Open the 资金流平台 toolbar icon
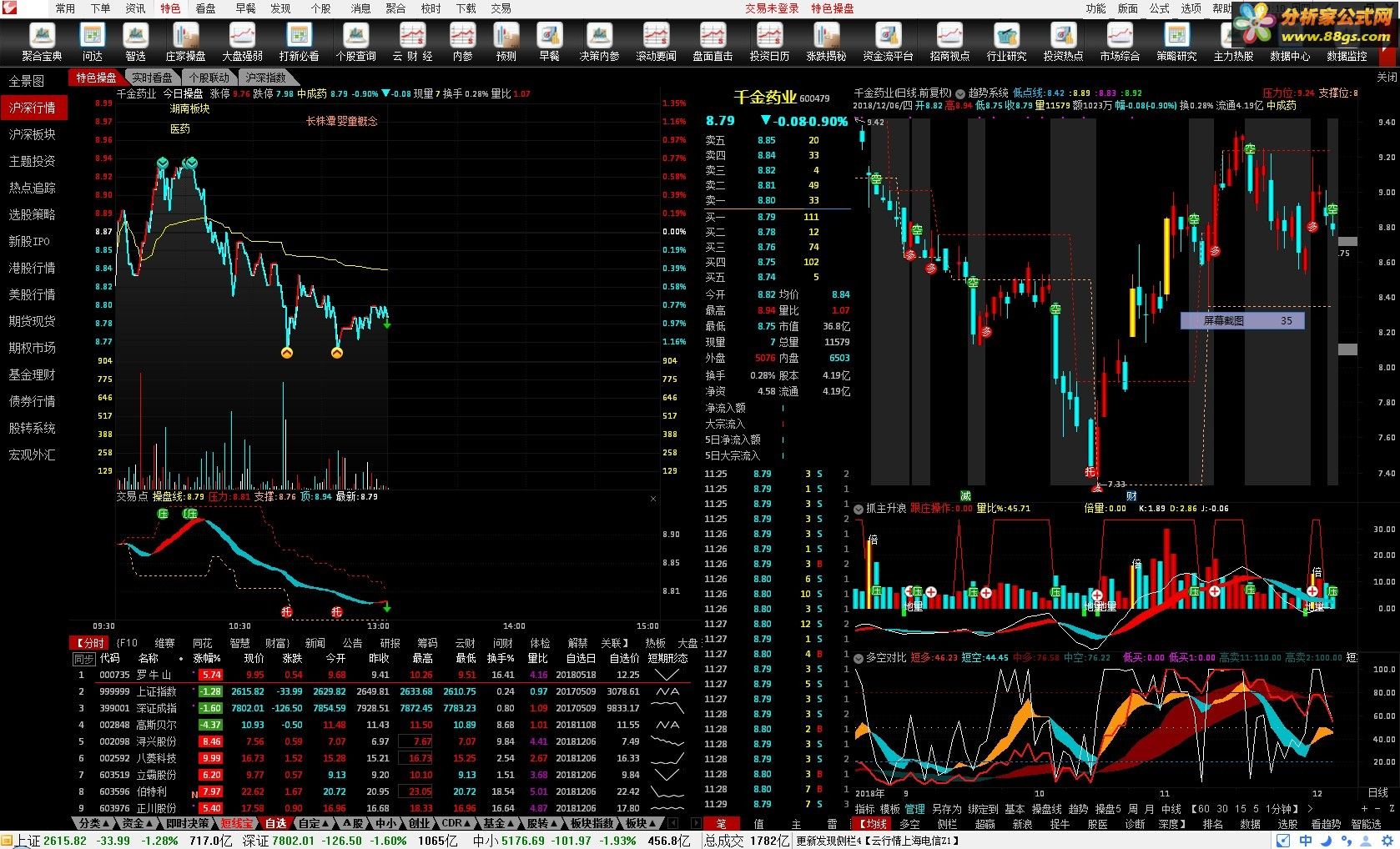The height and width of the screenshot is (849, 1400). pos(888,42)
